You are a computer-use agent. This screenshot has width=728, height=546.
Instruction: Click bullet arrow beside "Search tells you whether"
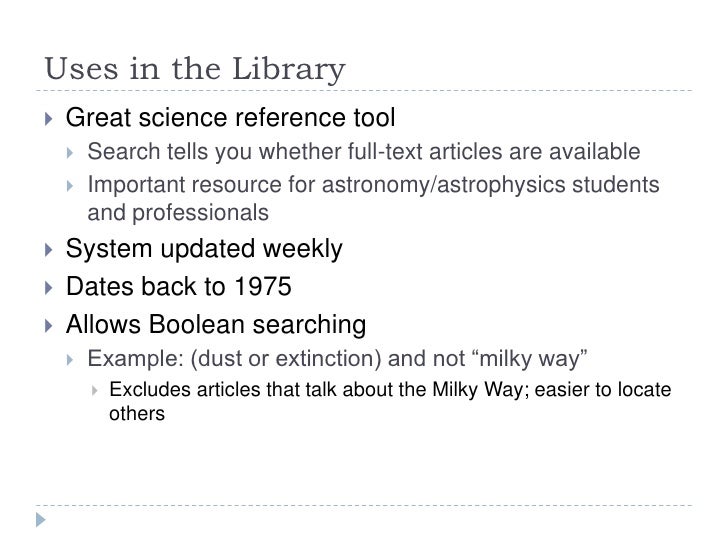[70, 153]
